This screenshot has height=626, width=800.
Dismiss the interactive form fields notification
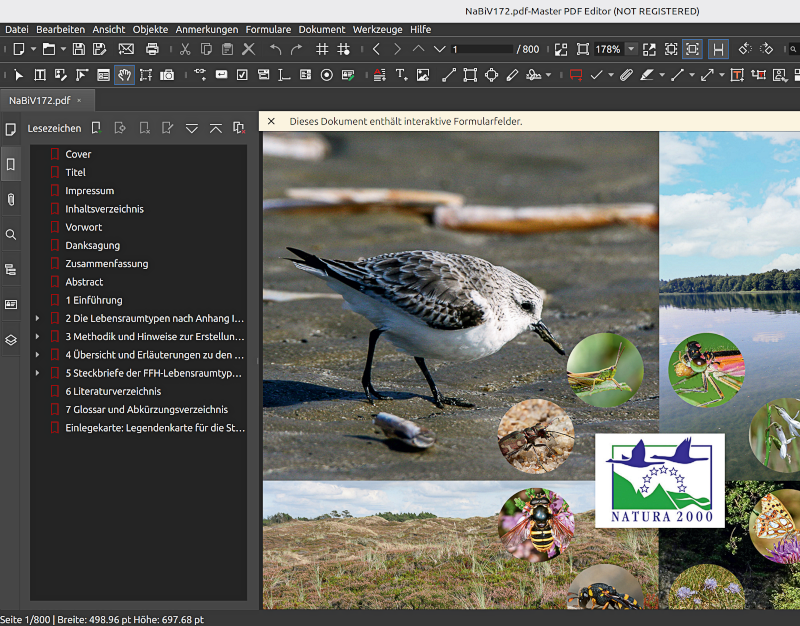[272, 120]
